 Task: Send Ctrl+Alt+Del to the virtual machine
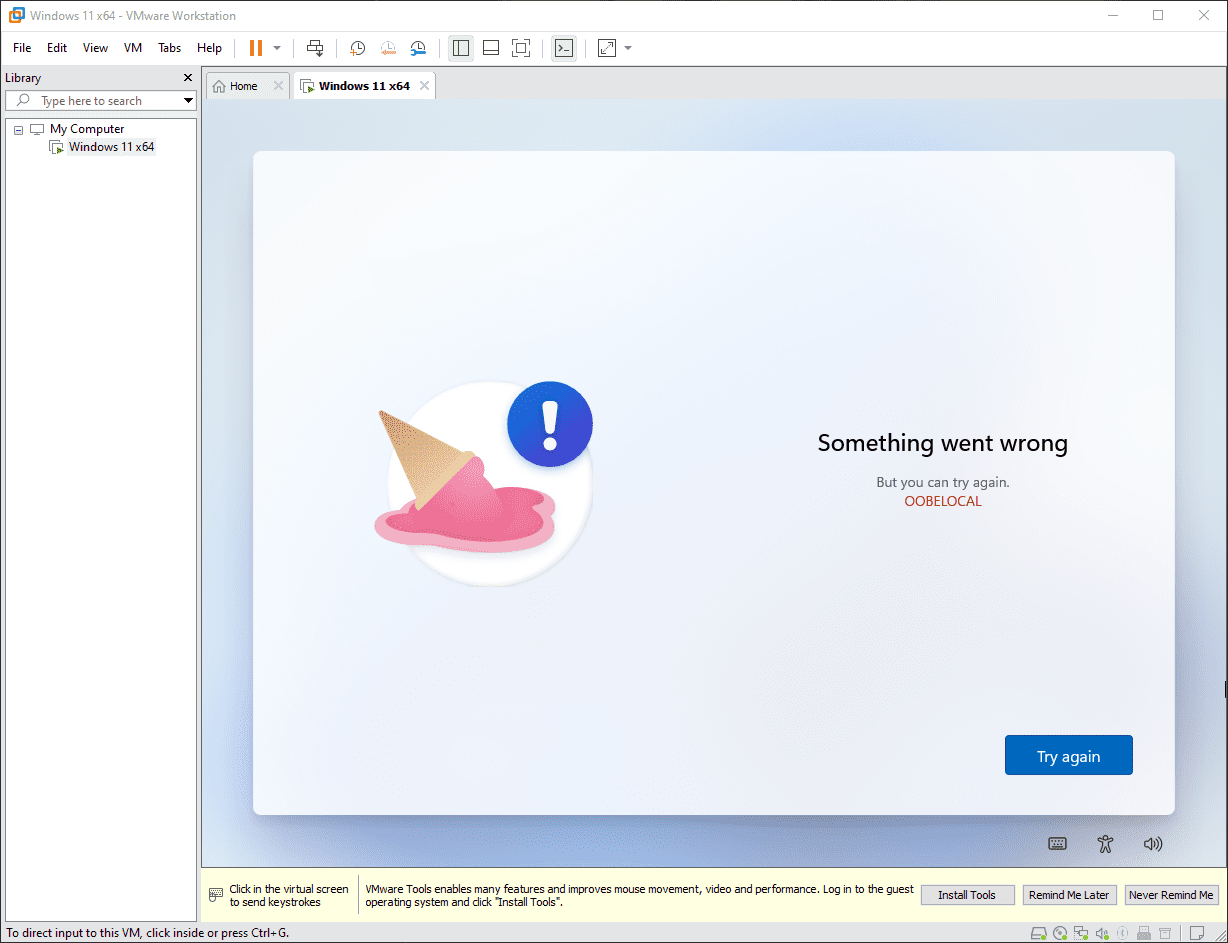tap(315, 48)
